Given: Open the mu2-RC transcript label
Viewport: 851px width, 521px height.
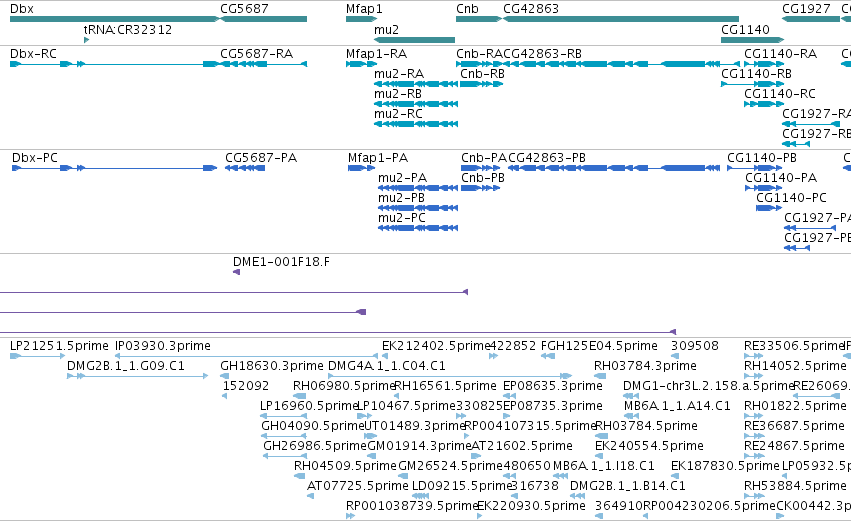Looking at the screenshot, I should pos(398,114).
